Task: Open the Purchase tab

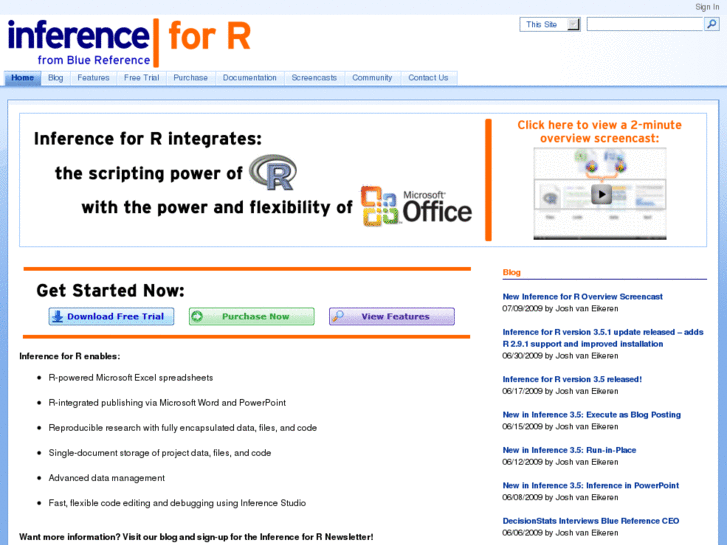Action: point(191,78)
